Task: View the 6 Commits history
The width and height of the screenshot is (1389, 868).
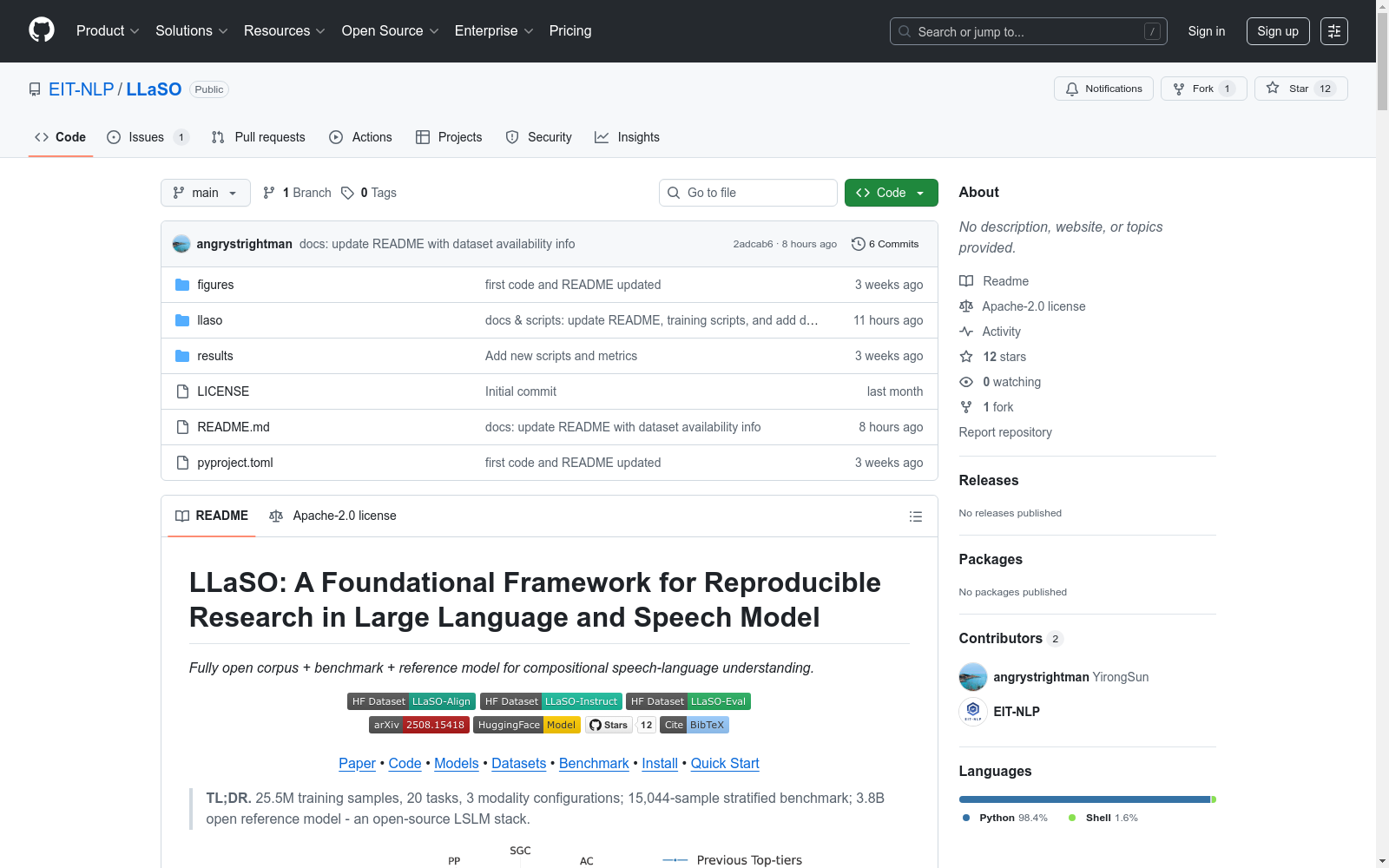Action: coord(885,244)
